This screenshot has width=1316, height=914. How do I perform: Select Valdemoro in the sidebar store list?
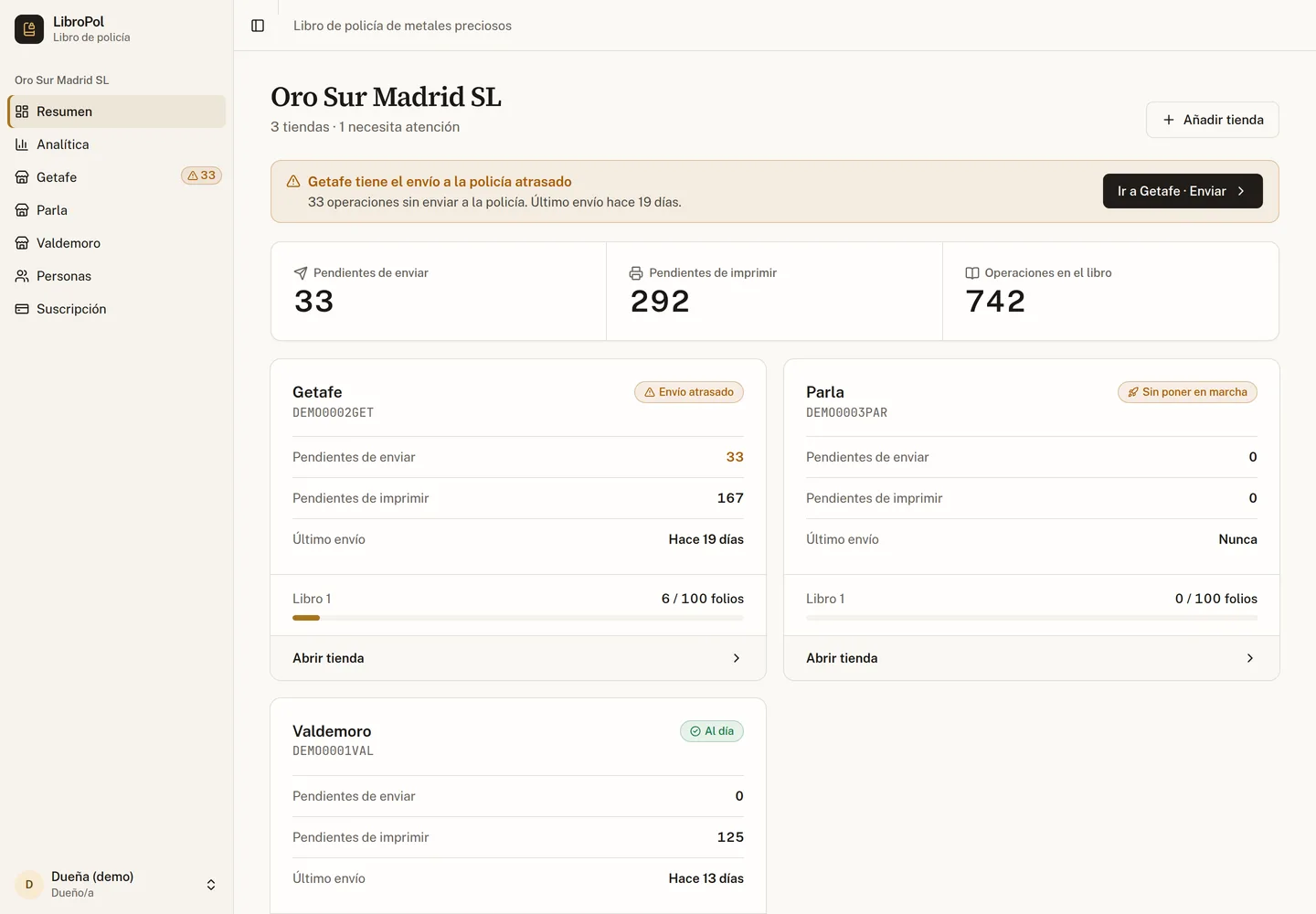[x=117, y=243]
